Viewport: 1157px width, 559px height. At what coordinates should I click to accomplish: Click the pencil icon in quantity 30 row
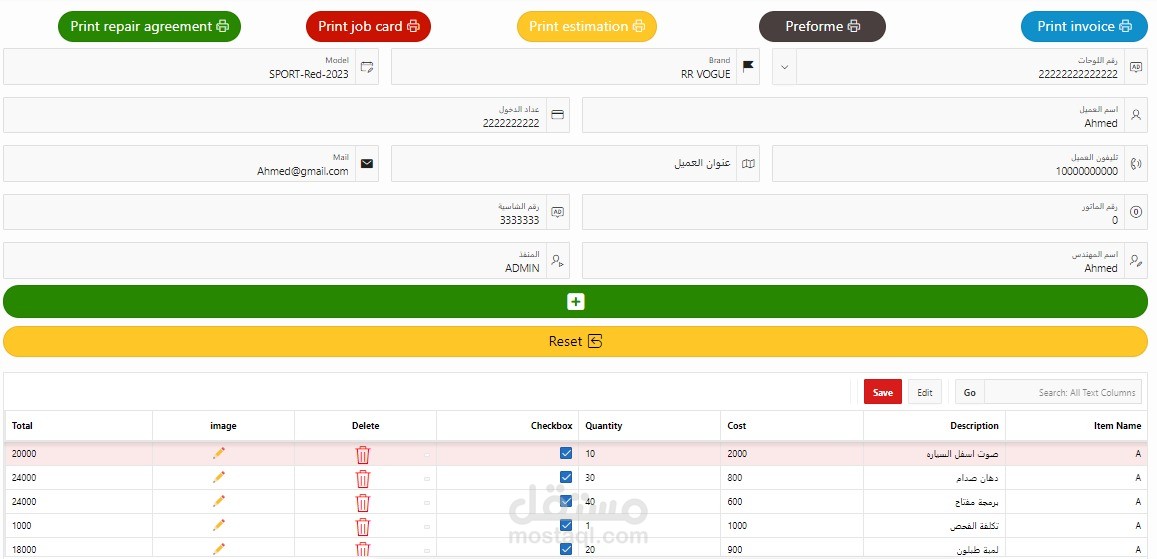tap(218, 477)
